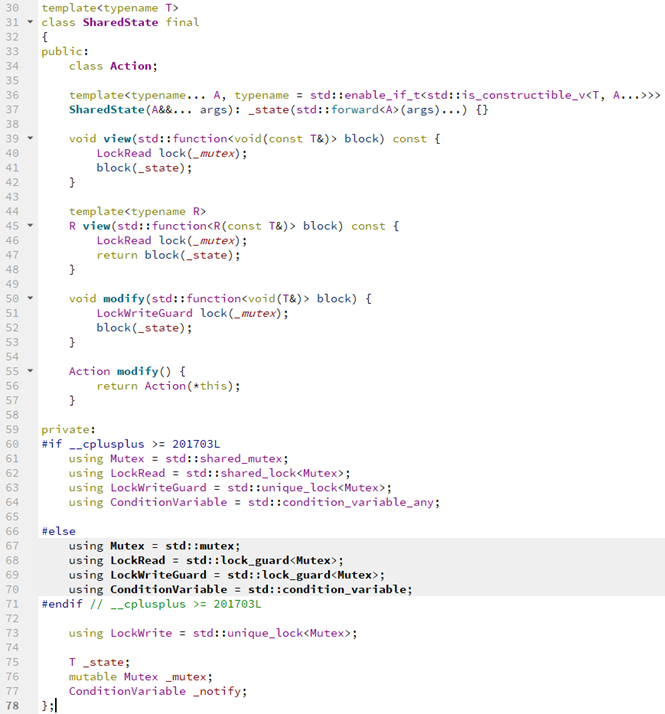This screenshot has height=714, width=665.
Task: Click 'std::shared_lock<Mutex>' on line 62
Action: tap(265, 474)
